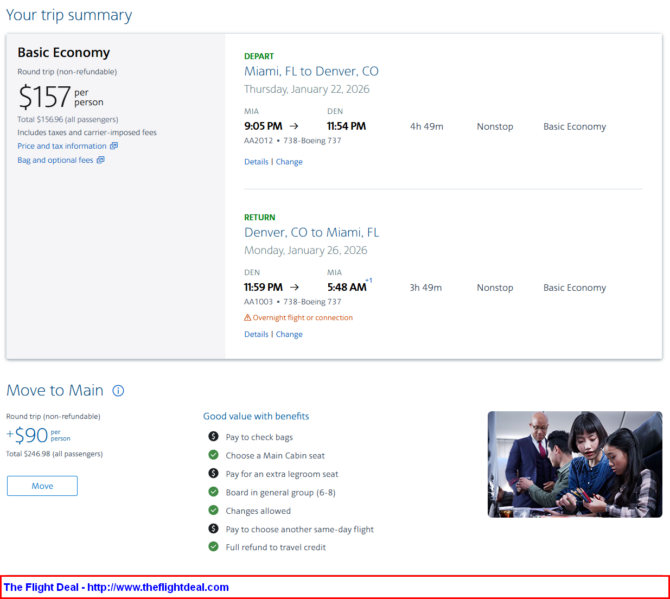This screenshot has width=670, height=599.
Task: Click the external-link icon beside Price and tax information
Action: pos(114,146)
